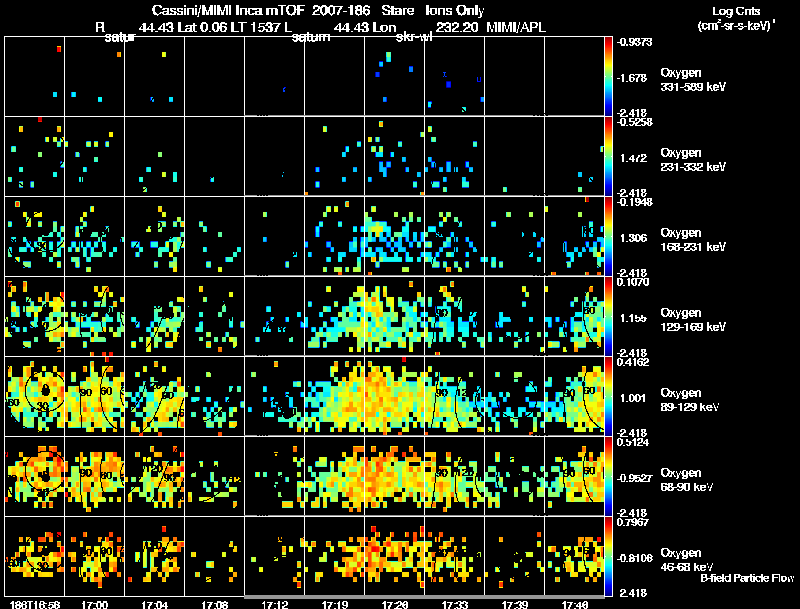800x609 pixels.
Task: Click the 17:00 time axis label
Action: [94, 604]
